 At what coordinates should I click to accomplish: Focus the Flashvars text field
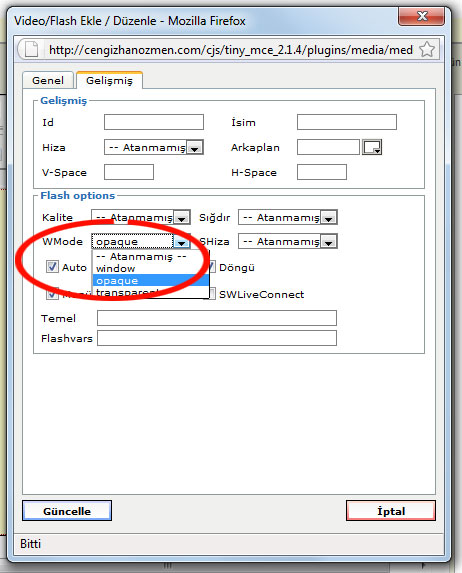coord(217,338)
